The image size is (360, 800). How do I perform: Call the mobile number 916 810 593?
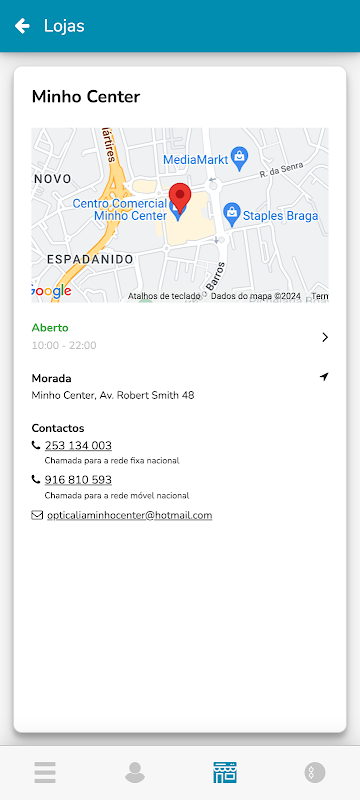(x=78, y=480)
